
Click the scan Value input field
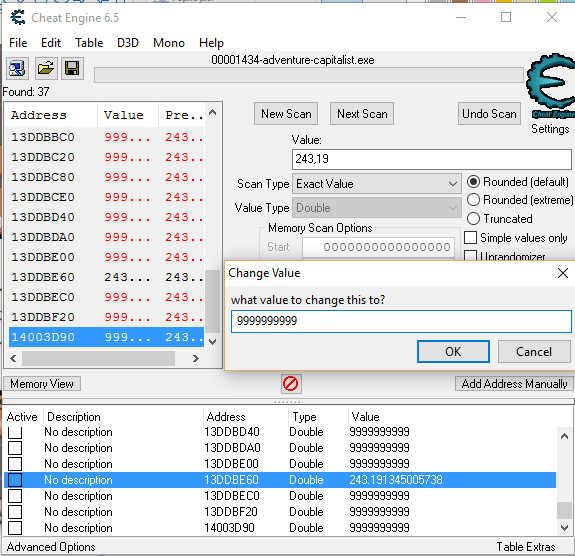pos(432,159)
